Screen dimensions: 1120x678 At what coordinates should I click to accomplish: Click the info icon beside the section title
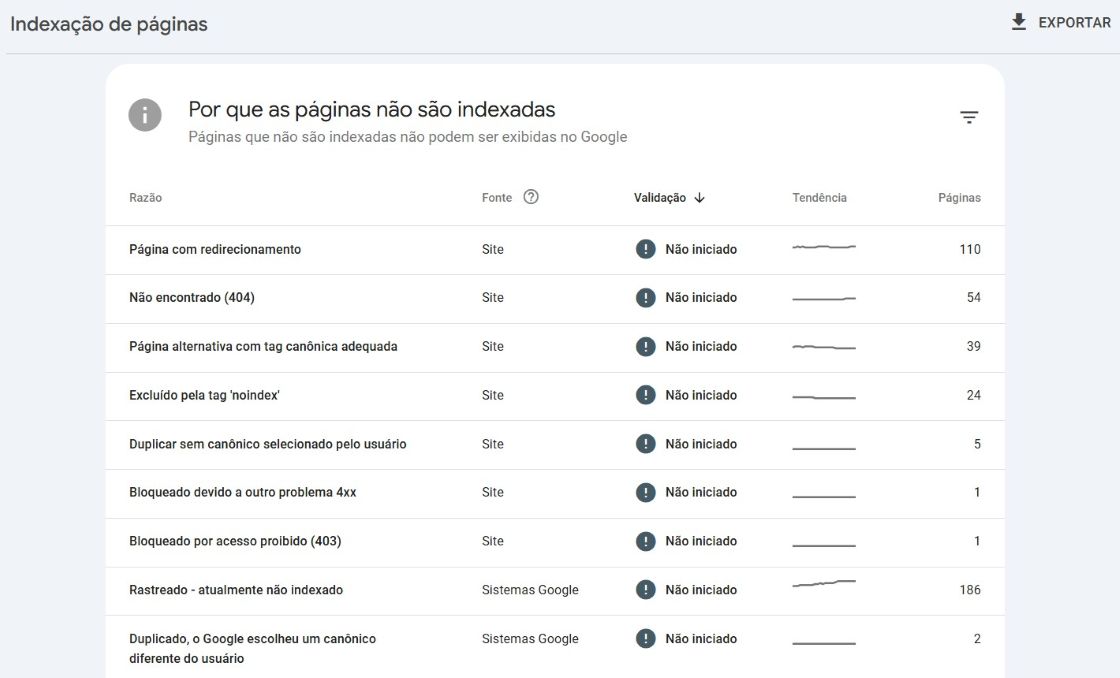click(145, 115)
